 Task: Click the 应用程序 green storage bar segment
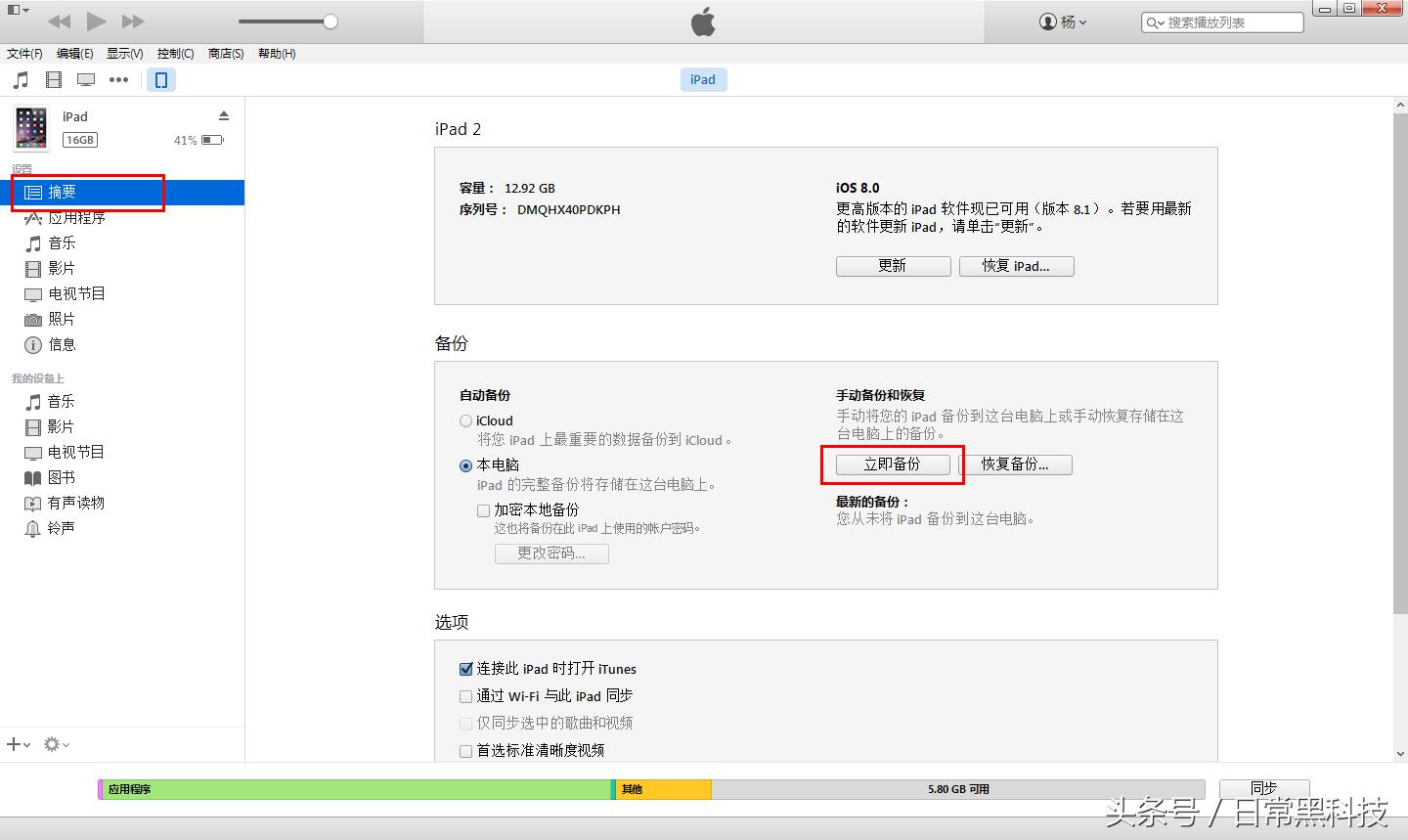tap(357, 789)
